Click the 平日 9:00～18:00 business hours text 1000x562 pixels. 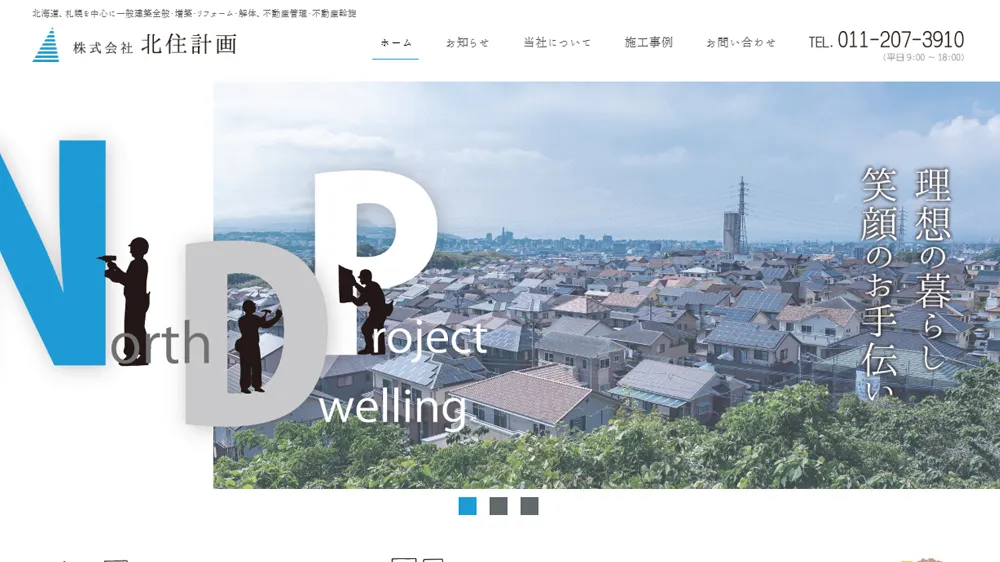[x=923, y=57]
